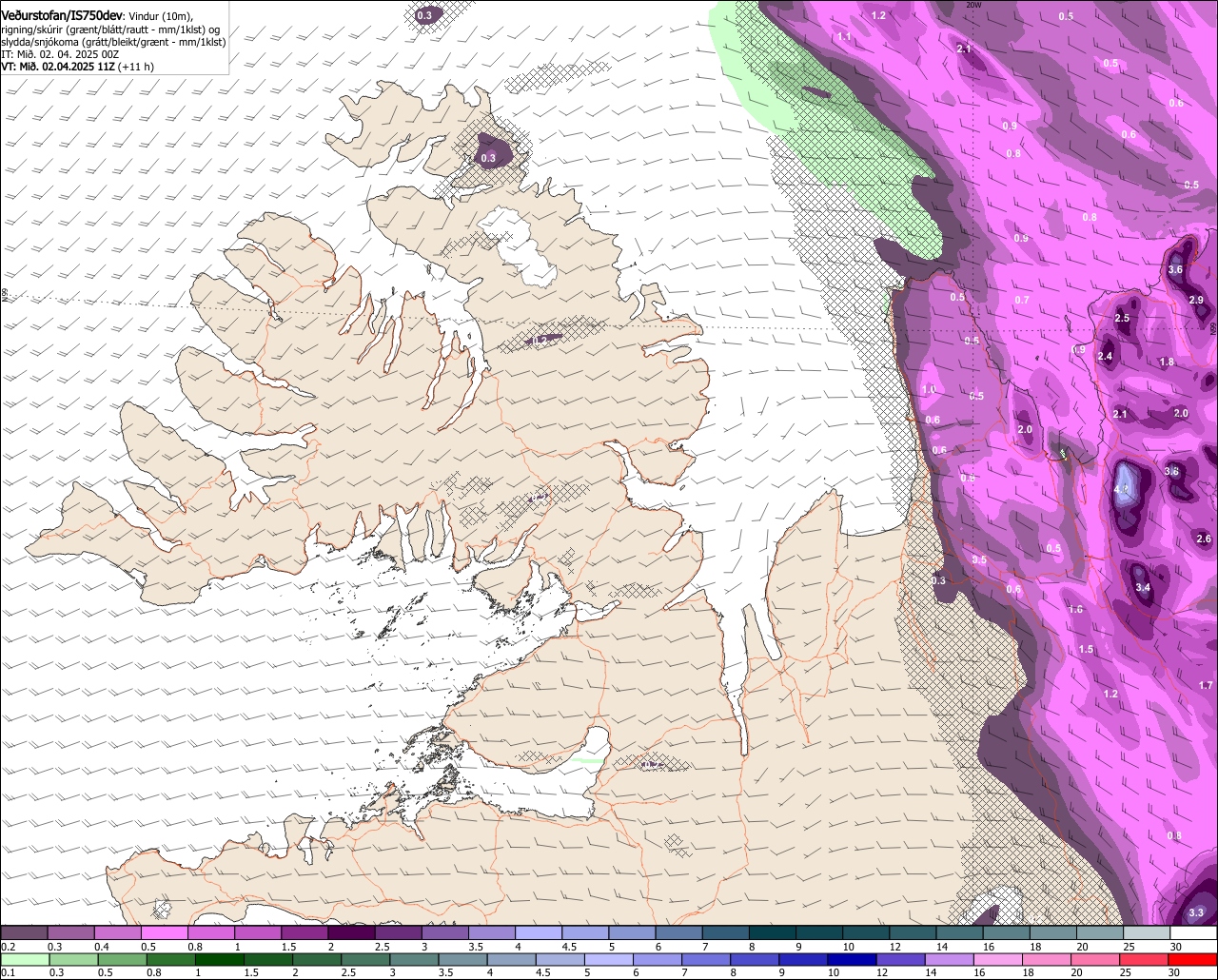Click the 3.4 precipitation value on the map
The image size is (1218, 980).
1143,588
